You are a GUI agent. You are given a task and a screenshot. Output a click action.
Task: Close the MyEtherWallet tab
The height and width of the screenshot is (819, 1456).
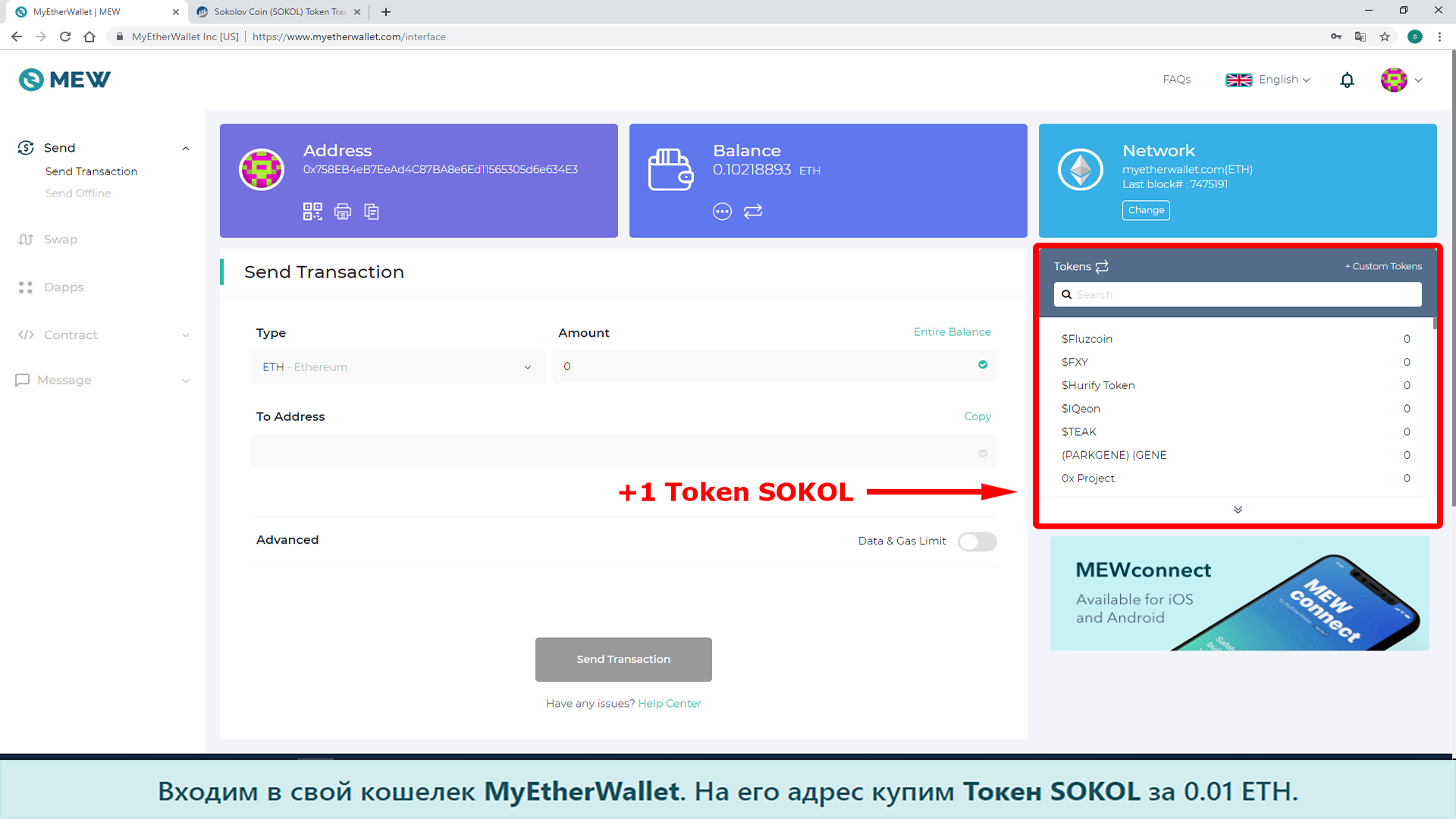coord(176,11)
